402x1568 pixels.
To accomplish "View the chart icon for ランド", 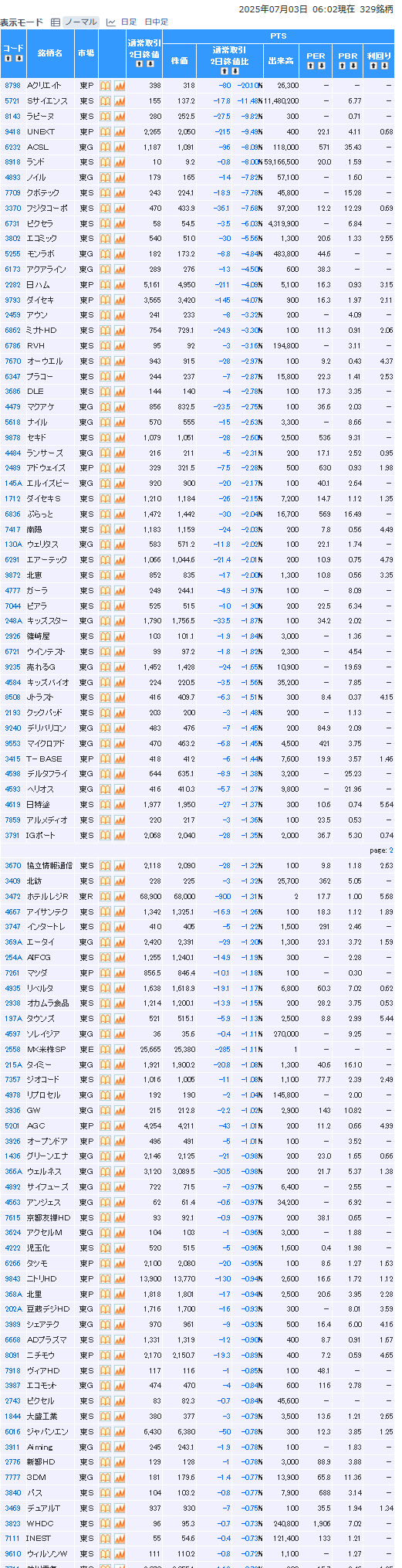I will 120,162.
